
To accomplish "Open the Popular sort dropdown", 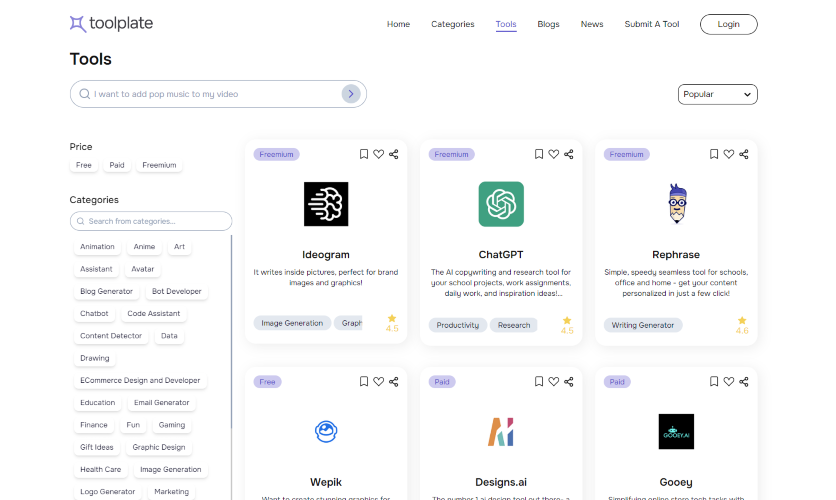I will click(x=717, y=94).
